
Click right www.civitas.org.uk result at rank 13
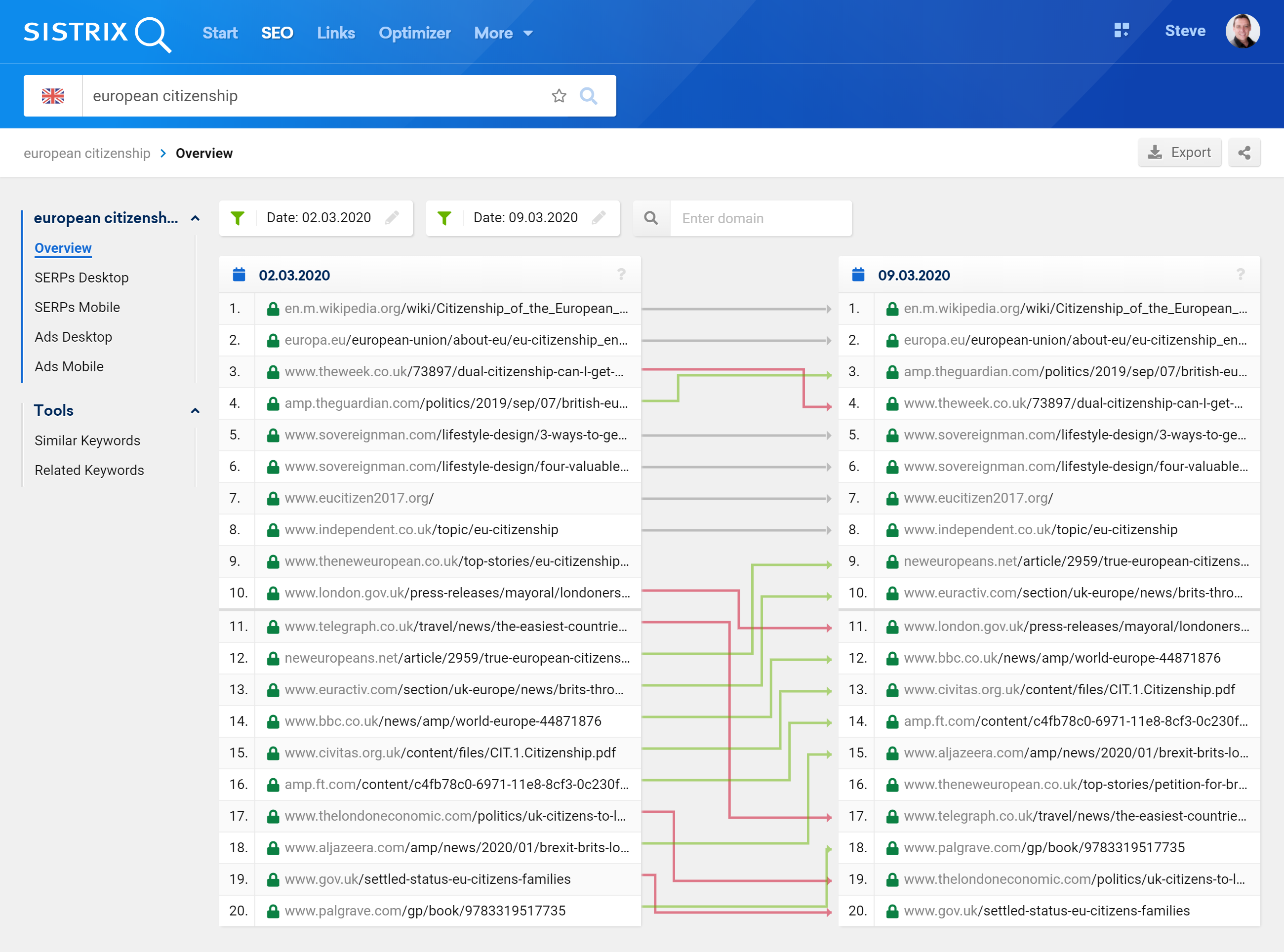tap(1069, 690)
